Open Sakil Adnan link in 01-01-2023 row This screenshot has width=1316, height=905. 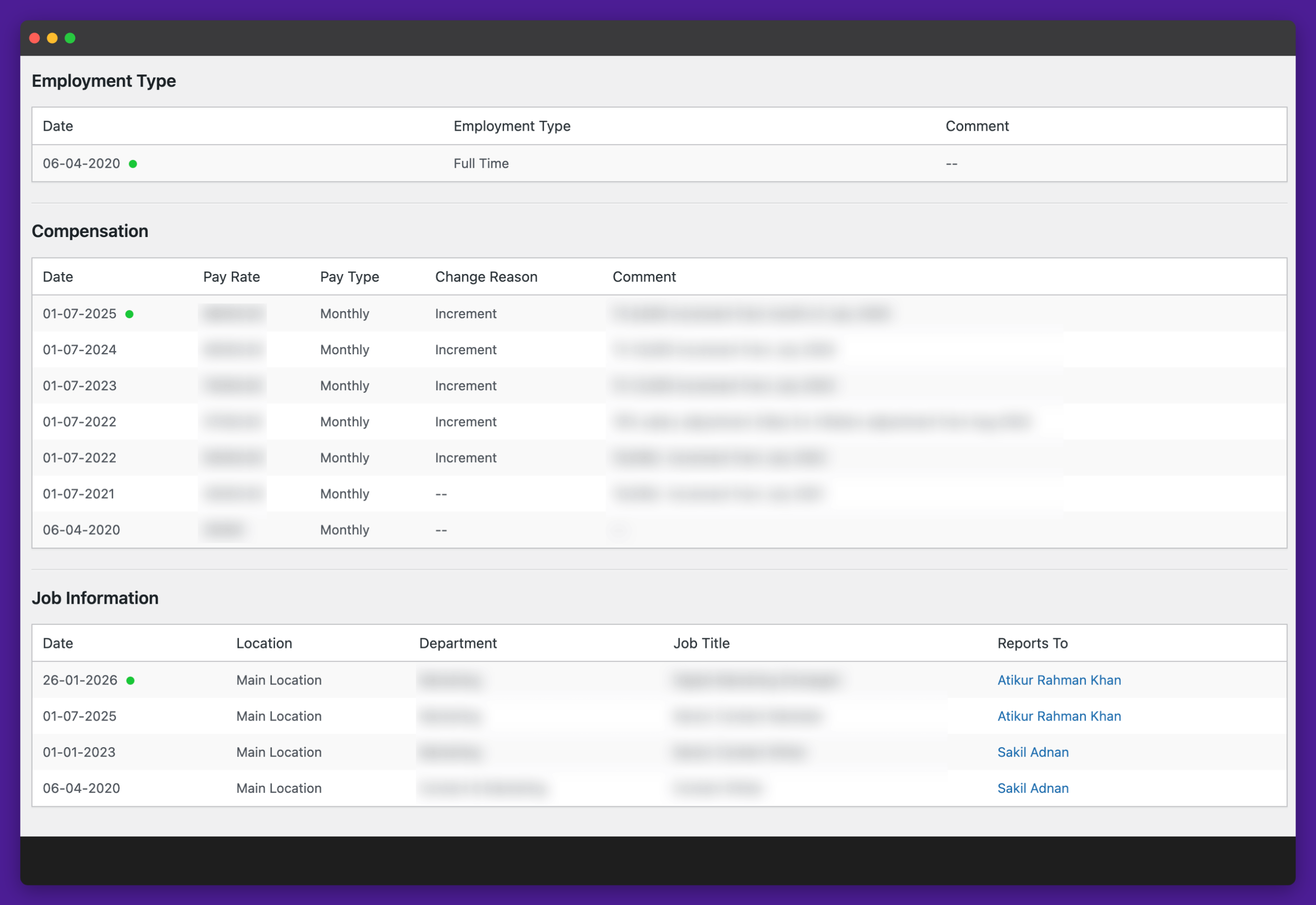pos(1033,752)
